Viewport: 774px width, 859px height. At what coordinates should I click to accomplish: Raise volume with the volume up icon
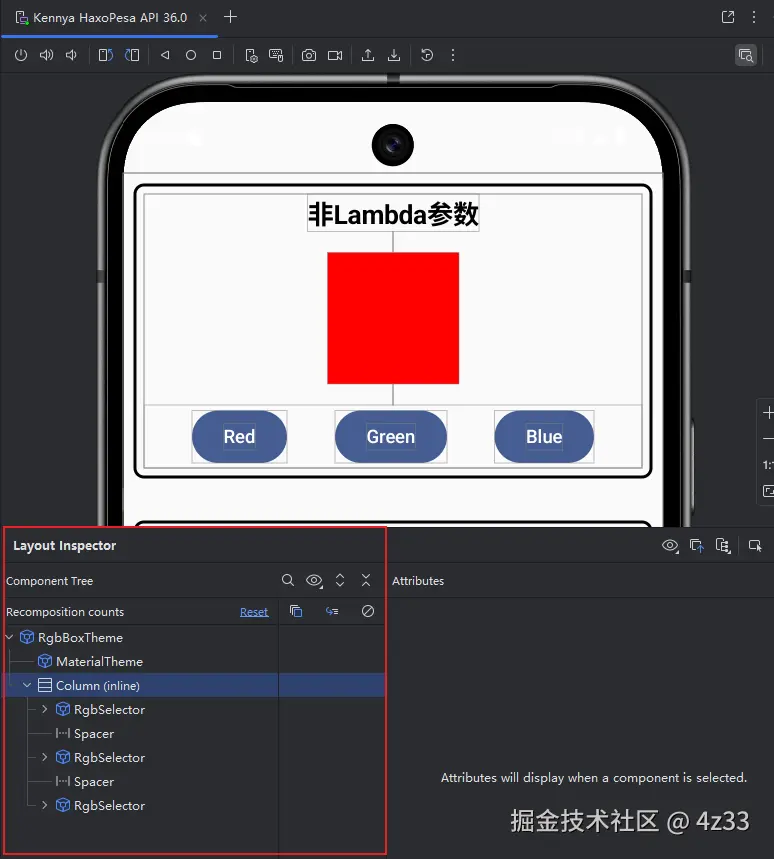[x=47, y=55]
